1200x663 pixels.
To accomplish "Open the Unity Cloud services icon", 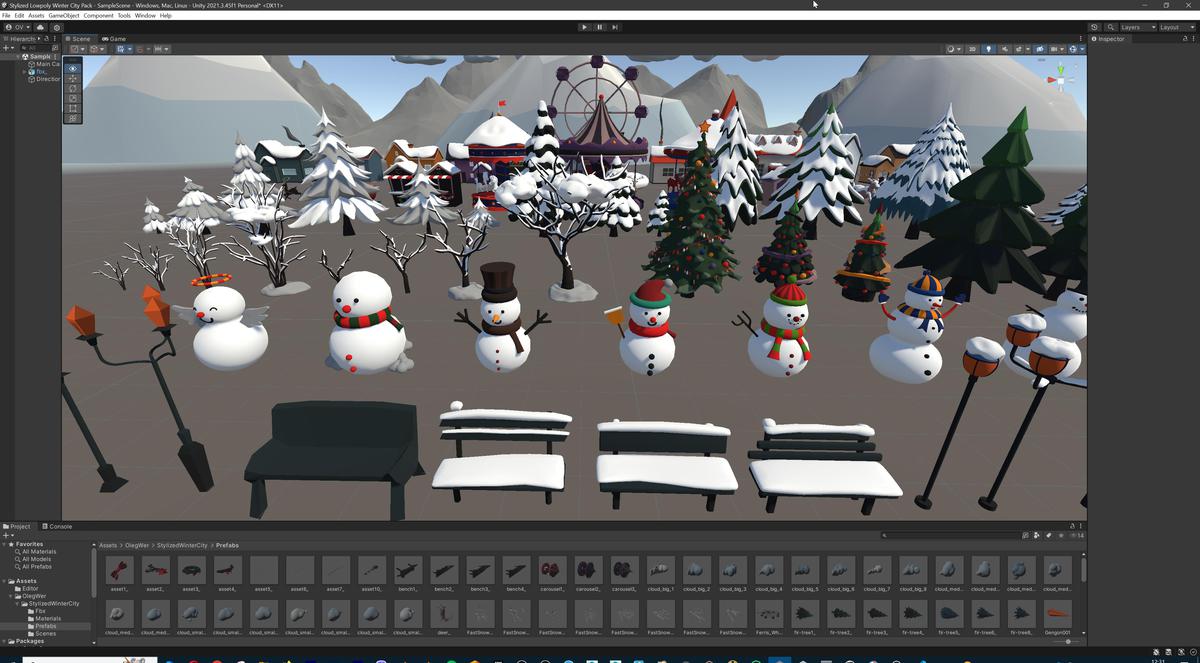I will (x=40, y=27).
